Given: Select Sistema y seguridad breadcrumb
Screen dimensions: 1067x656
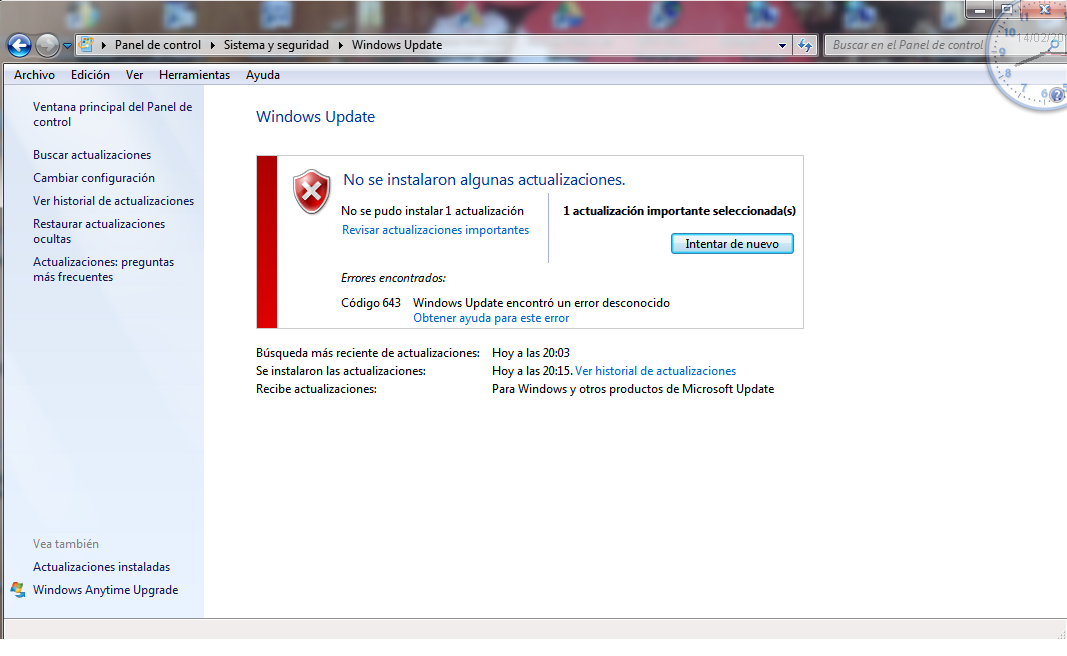Looking at the screenshot, I should click(276, 45).
